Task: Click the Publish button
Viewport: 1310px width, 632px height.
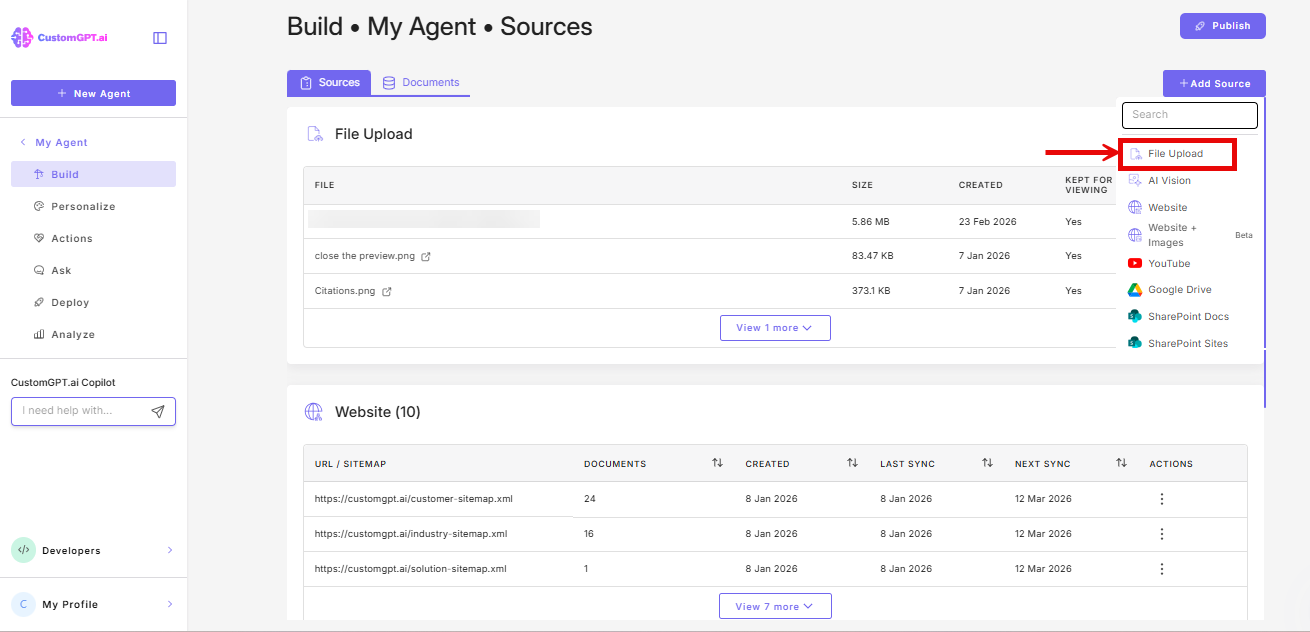Action: click(1222, 26)
